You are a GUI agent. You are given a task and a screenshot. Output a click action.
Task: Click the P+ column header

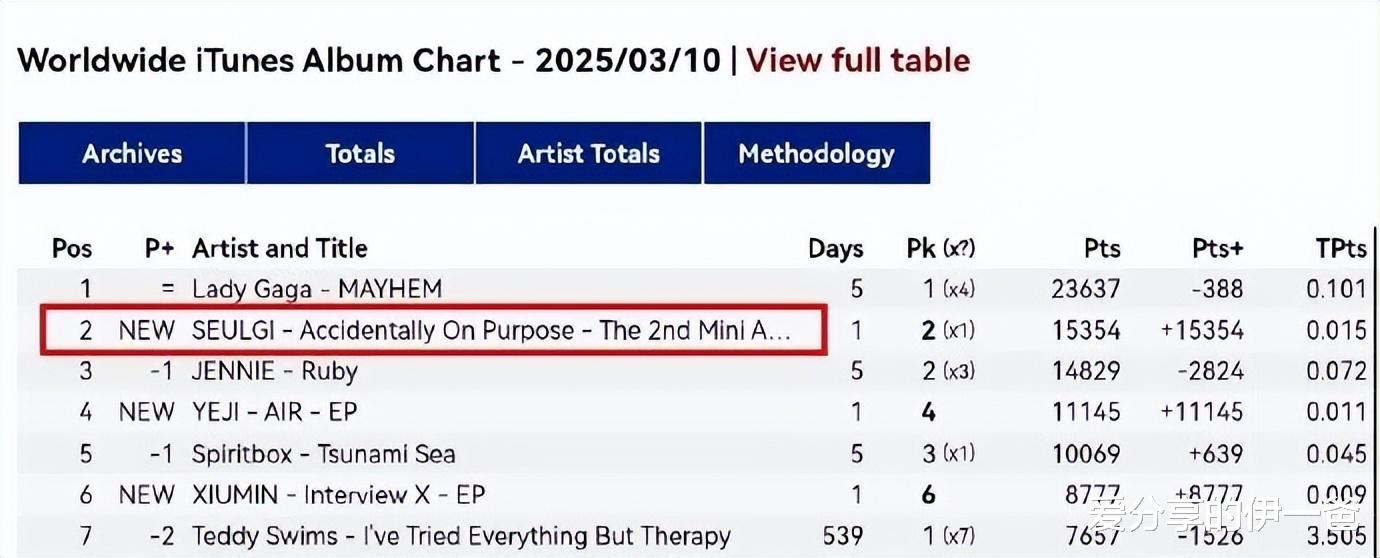pyautogui.click(x=159, y=248)
